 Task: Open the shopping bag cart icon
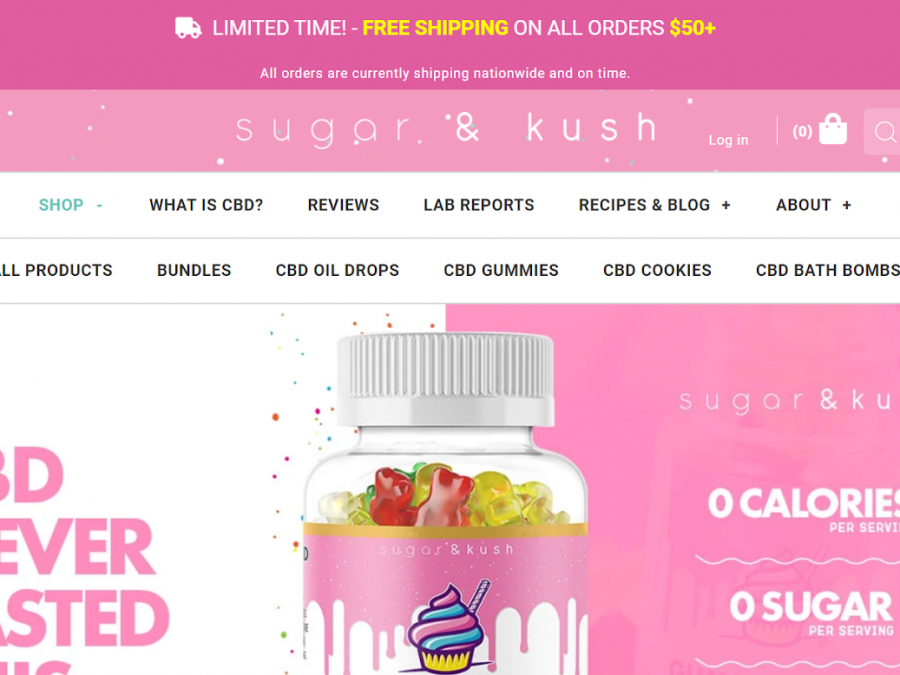pos(833,129)
